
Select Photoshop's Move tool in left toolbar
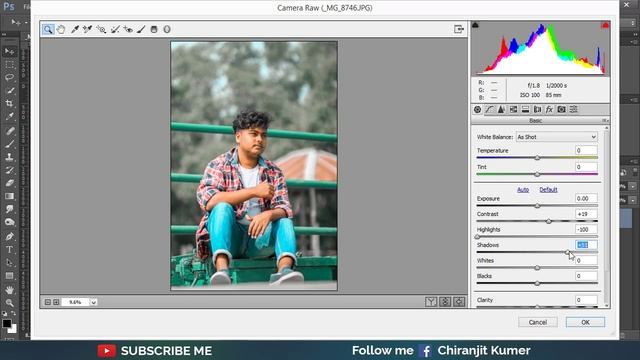point(9,51)
